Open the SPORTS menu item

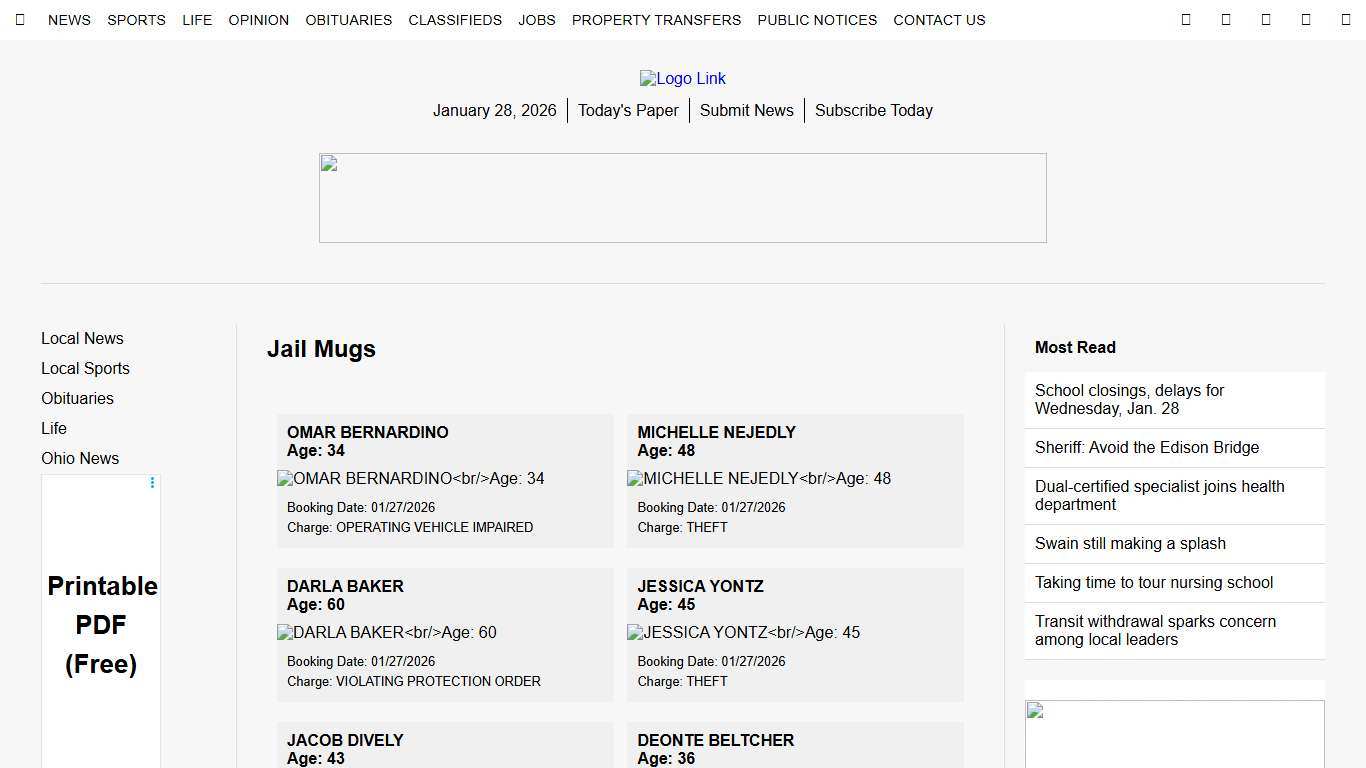[136, 19]
